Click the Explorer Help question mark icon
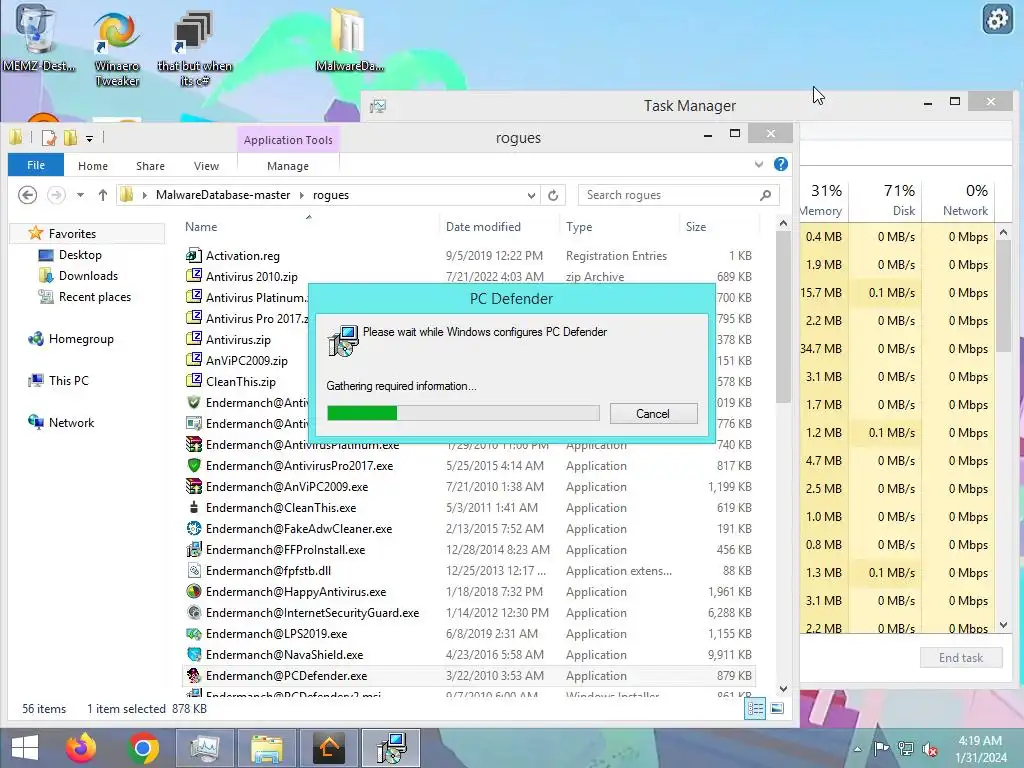The image size is (1024, 768). coord(780,165)
